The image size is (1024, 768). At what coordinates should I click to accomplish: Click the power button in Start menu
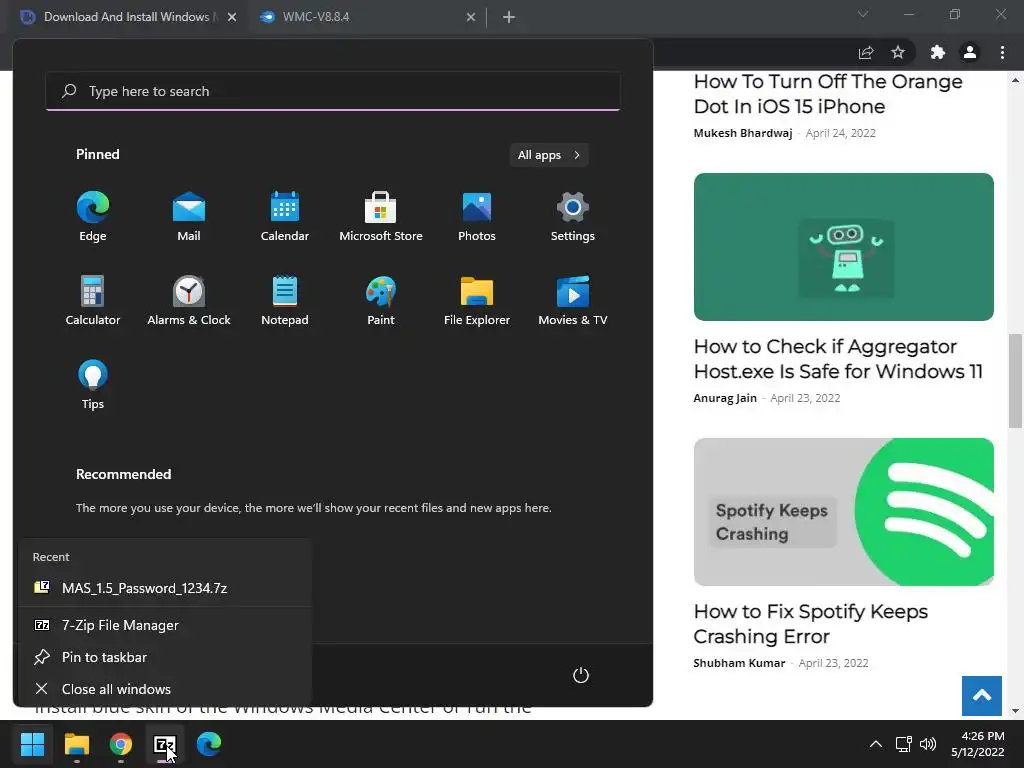(x=581, y=675)
